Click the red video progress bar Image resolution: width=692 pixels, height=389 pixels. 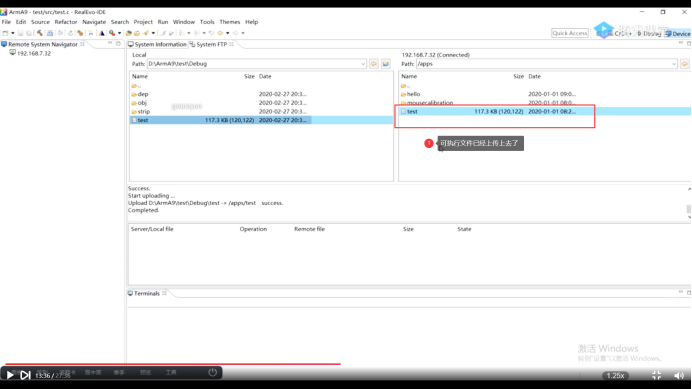tap(173, 364)
